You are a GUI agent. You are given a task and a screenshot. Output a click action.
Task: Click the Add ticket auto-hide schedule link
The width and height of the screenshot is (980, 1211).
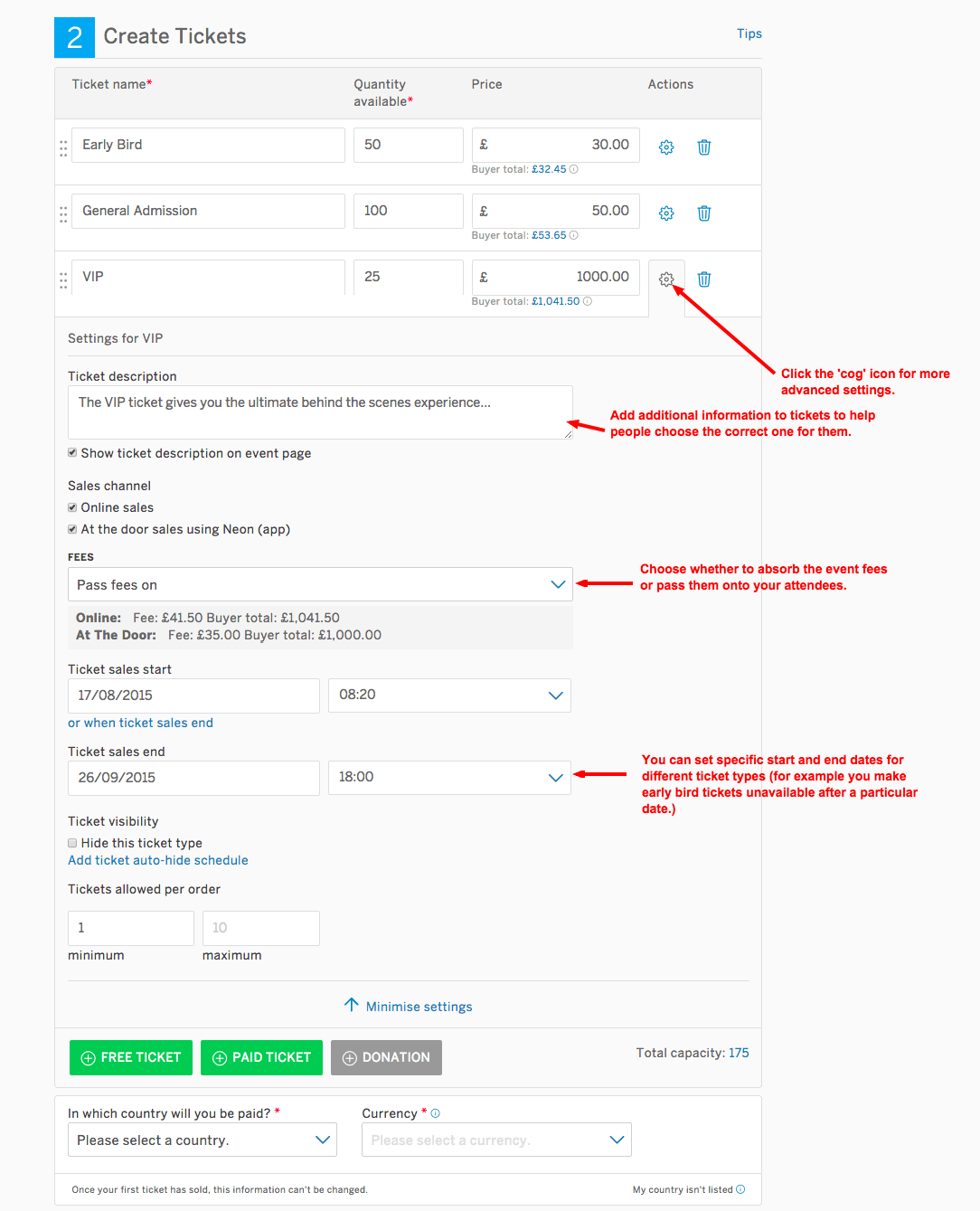(158, 860)
